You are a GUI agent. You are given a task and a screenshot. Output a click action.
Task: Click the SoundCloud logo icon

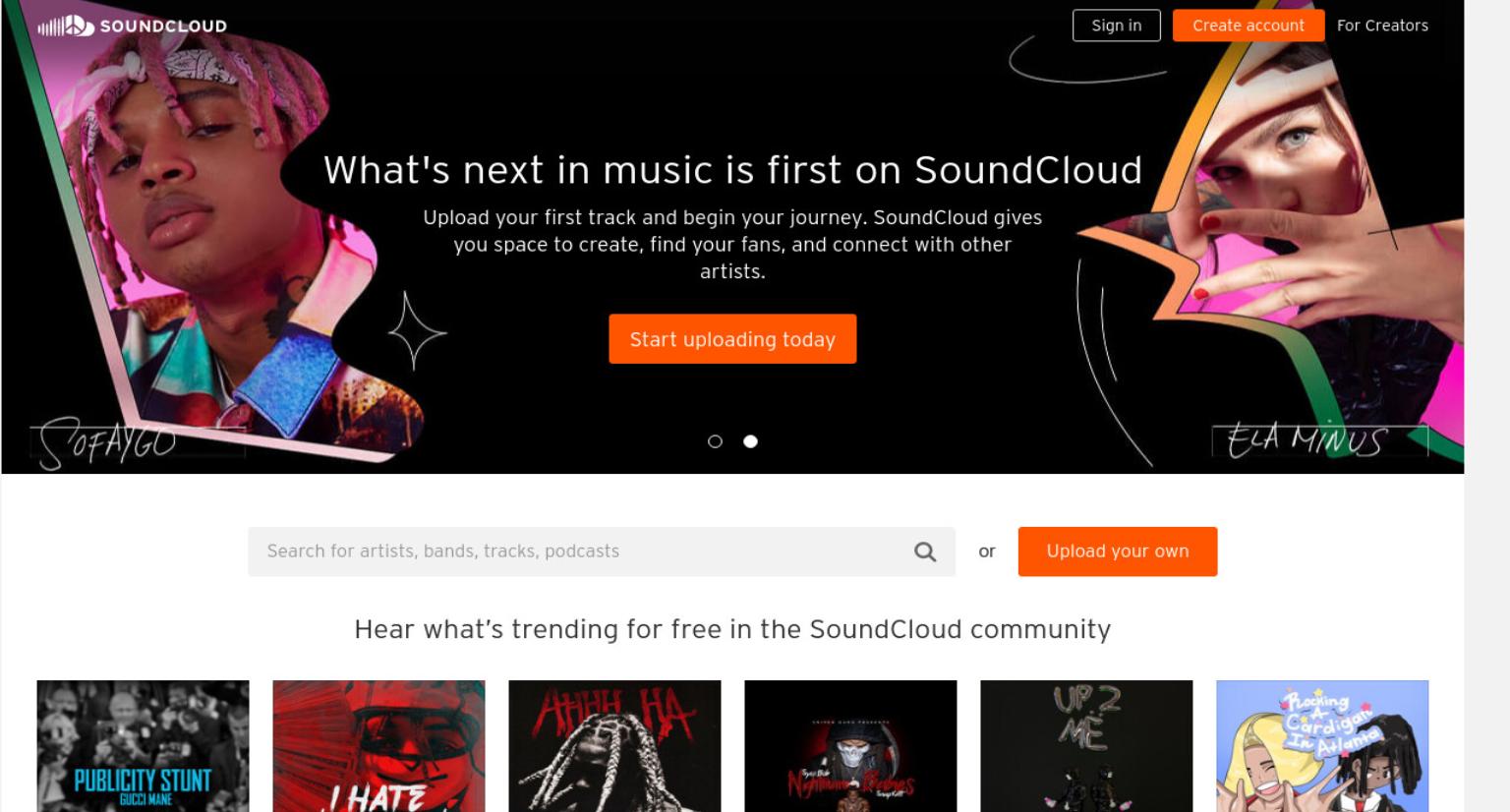point(66,26)
